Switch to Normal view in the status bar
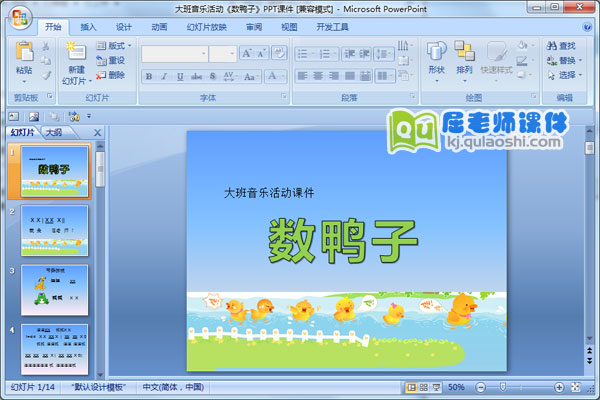Screen dimensions: 600x400 tap(411, 387)
